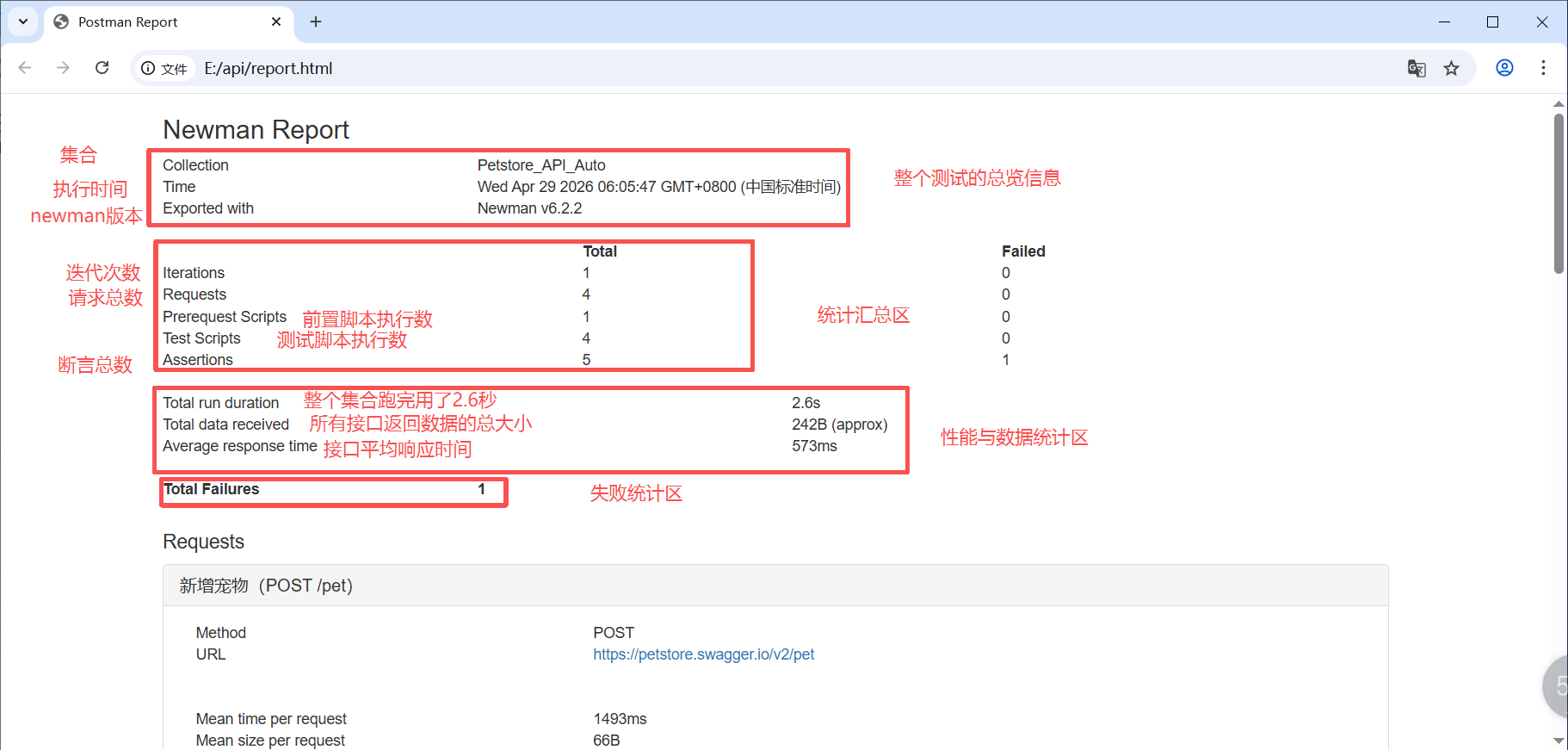Click the scrollbar down arrow
Viewport: 1568px width, 750px height.
1559,741
